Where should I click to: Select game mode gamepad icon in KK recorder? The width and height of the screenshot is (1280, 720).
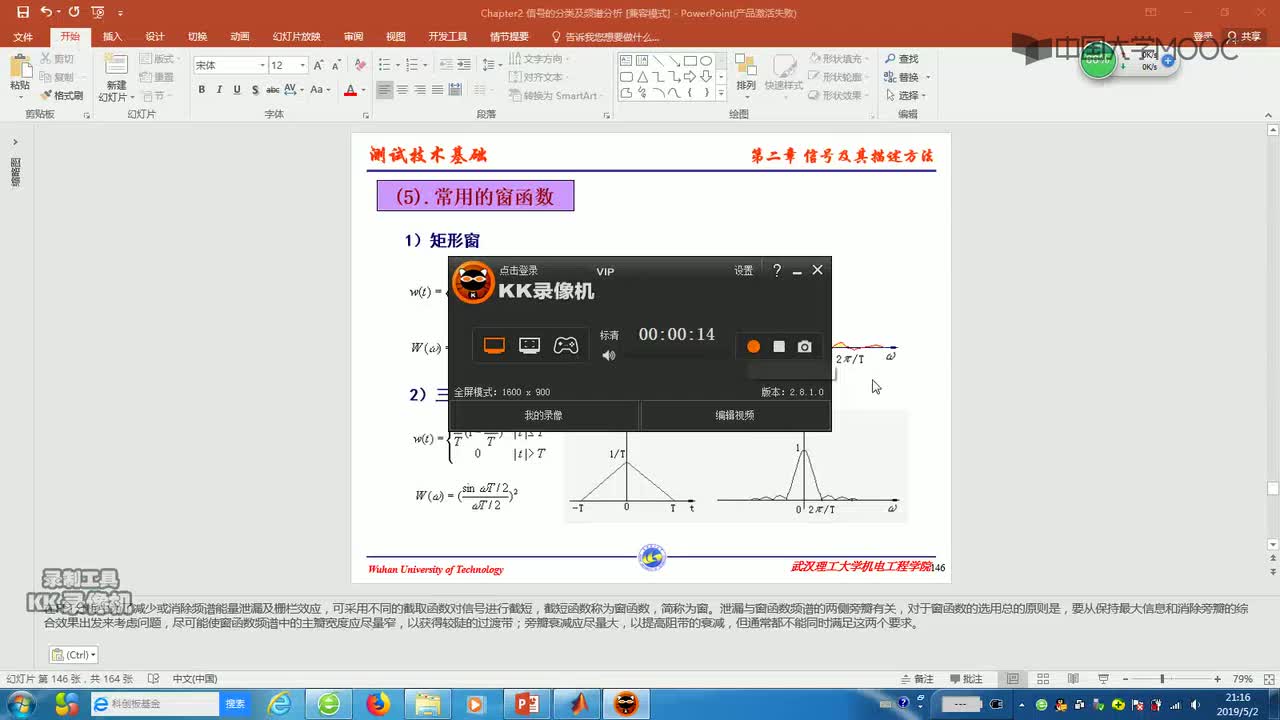tap(566, 346)
